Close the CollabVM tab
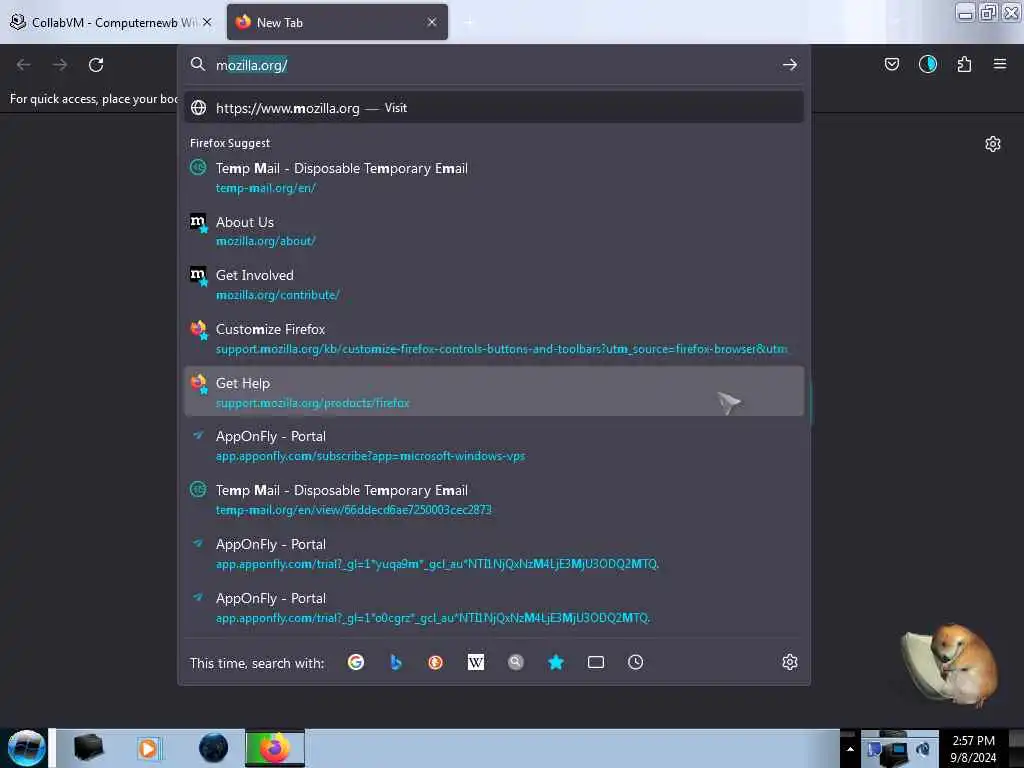This screenshot has width=1024, height=768. click(x=207, y=22)
